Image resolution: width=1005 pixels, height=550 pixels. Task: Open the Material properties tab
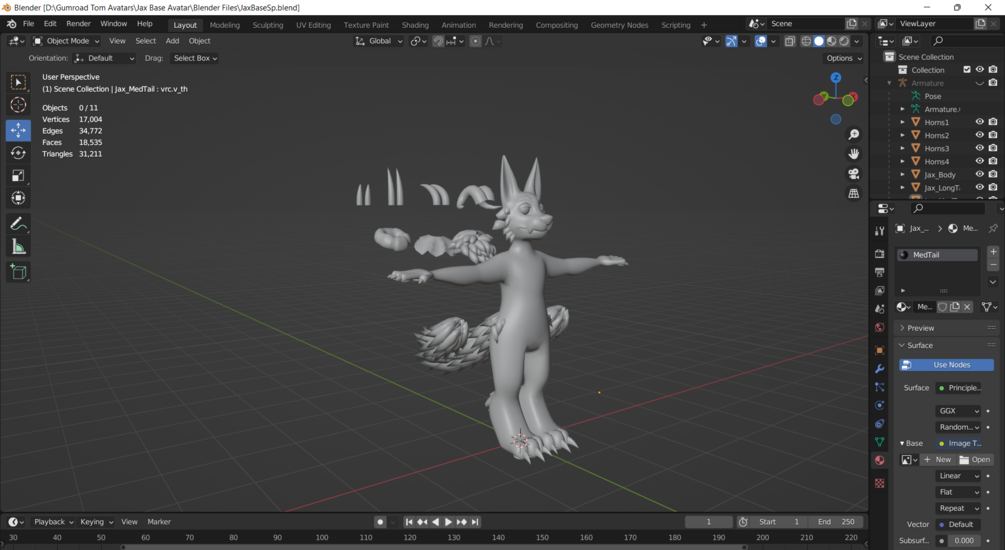[879, 460]
